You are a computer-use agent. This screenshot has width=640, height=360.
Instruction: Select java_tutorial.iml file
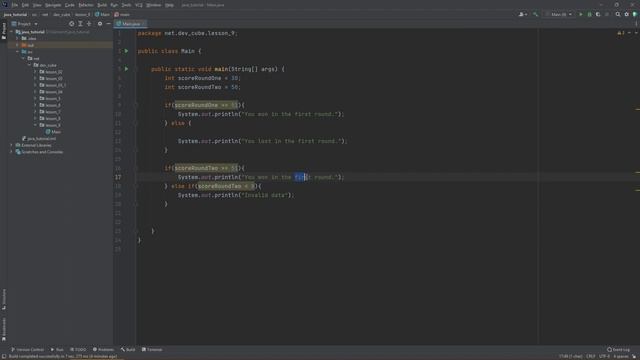tap(39, 138)
